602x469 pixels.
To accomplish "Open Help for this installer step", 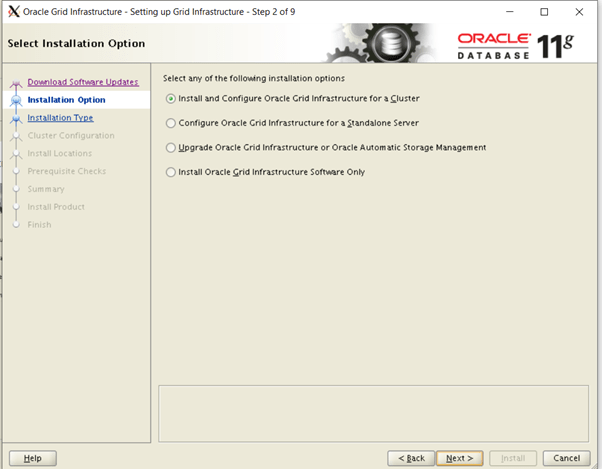I will tap(32, 458).
